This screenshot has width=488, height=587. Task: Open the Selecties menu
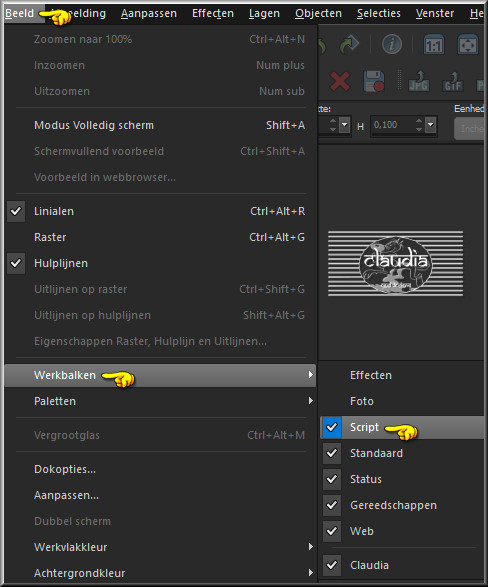point(378,13)
